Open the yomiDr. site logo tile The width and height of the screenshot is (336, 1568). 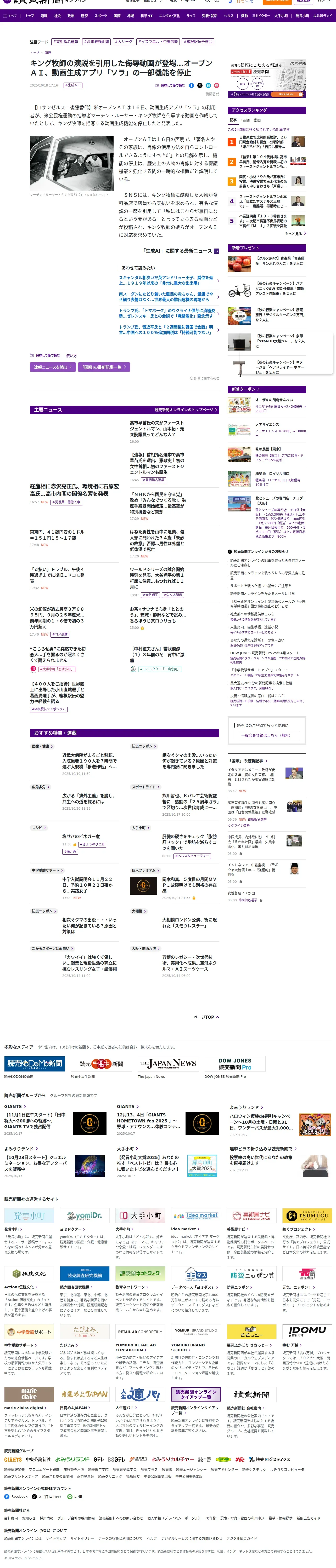point(85,1215)
